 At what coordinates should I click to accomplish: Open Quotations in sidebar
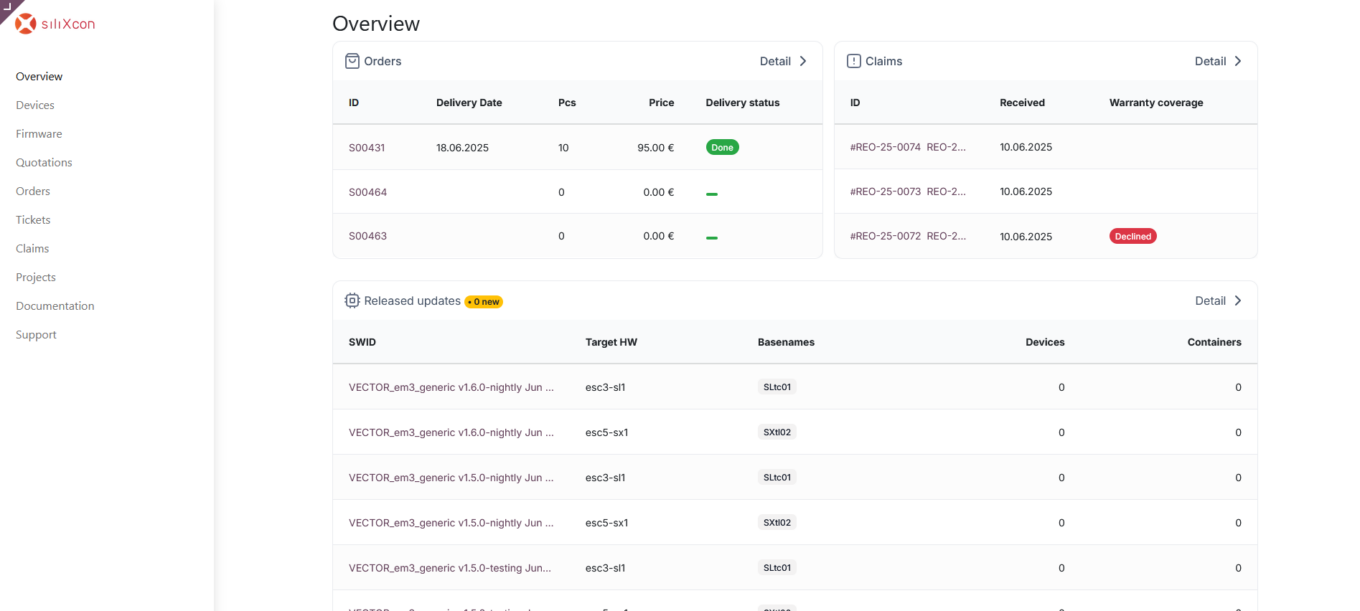(x=44, y=162)
